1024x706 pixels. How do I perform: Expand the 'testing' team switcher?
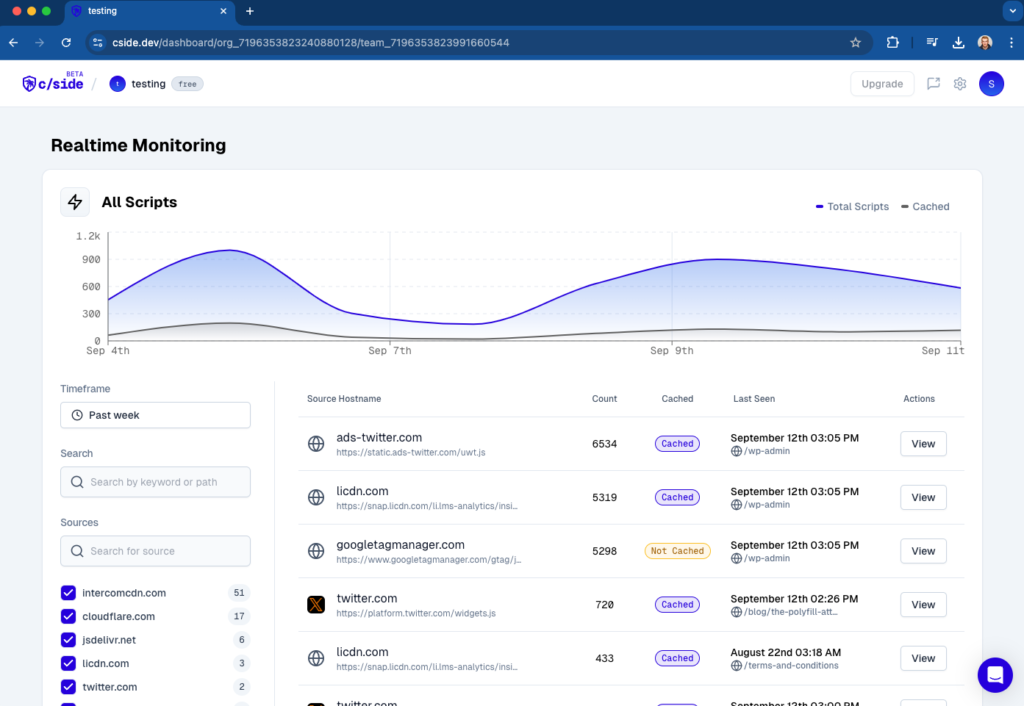148,84
